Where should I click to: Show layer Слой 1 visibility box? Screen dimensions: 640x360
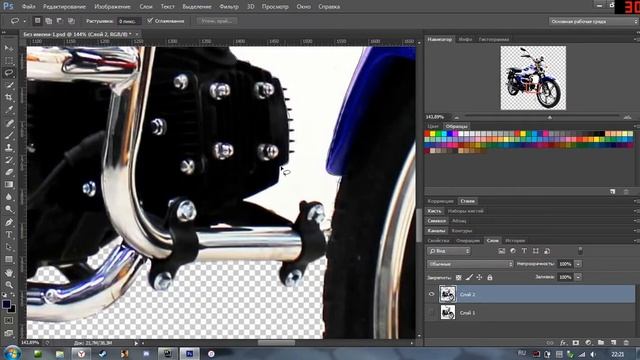pos(431,313)
